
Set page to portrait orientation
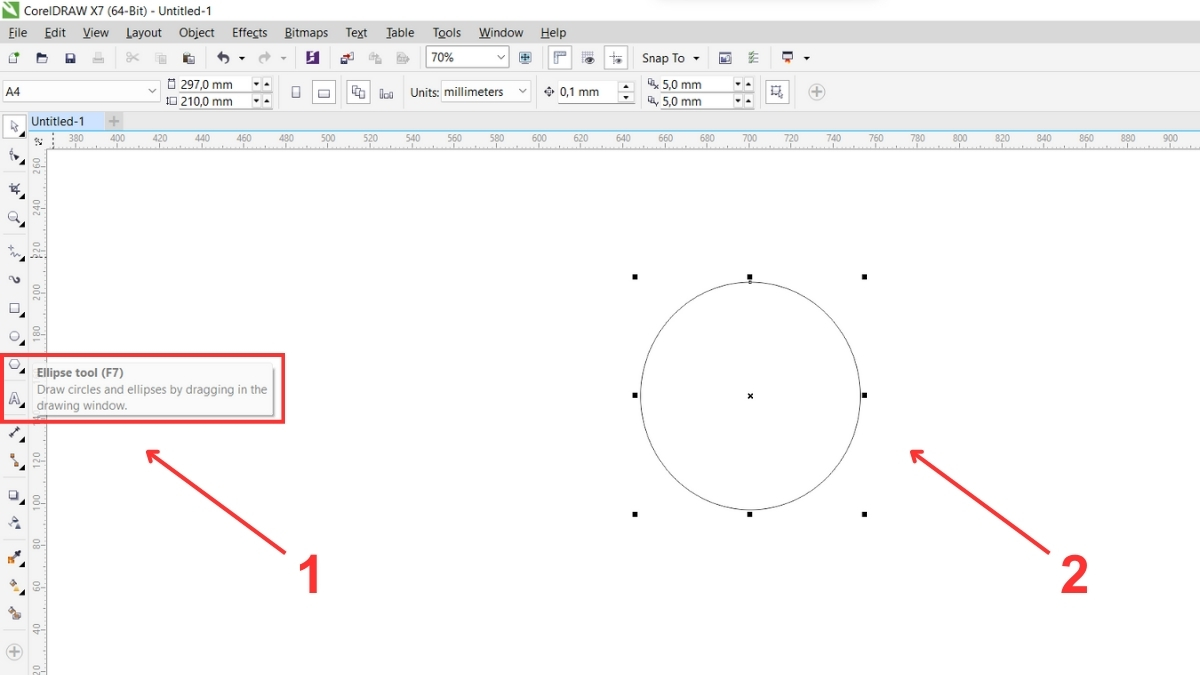tap(296, 92)
